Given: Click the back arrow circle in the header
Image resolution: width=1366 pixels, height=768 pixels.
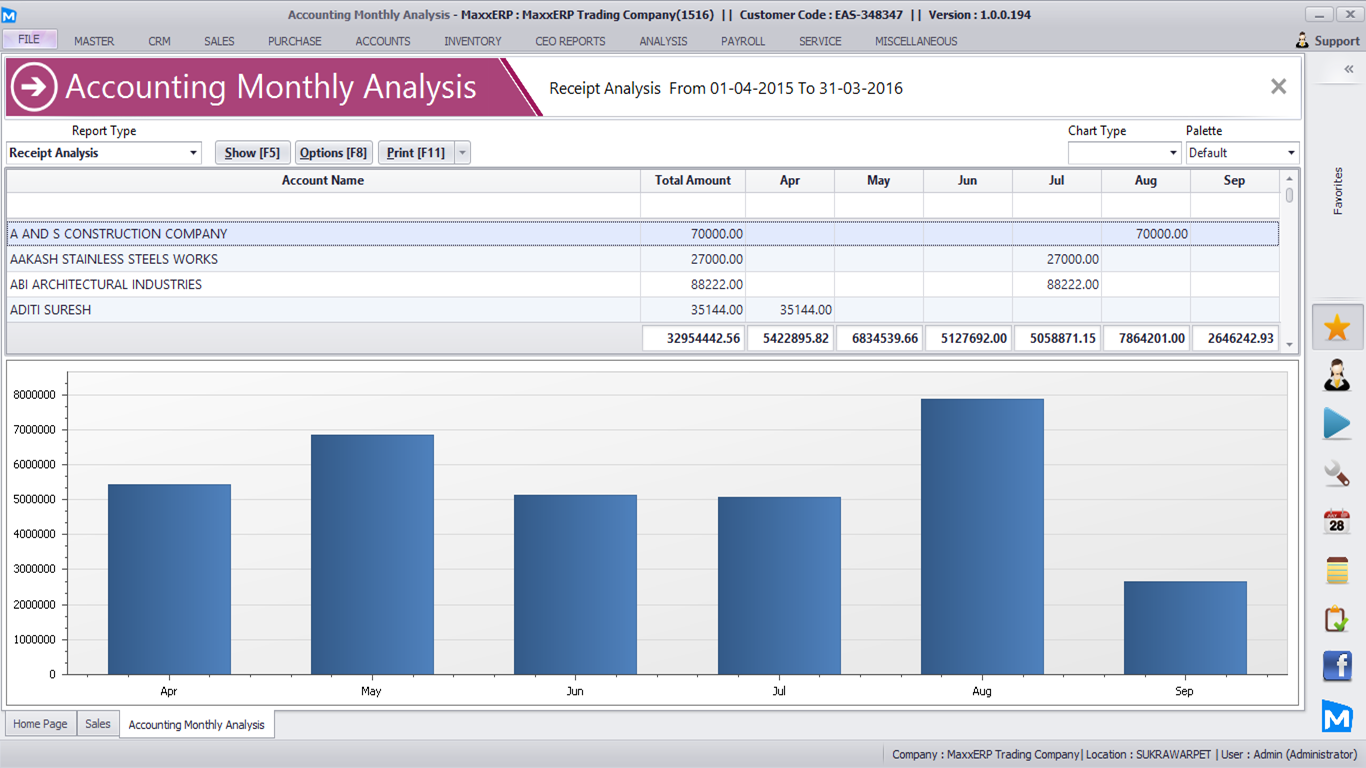Looking at the screenshot, I should coord(34,87).
